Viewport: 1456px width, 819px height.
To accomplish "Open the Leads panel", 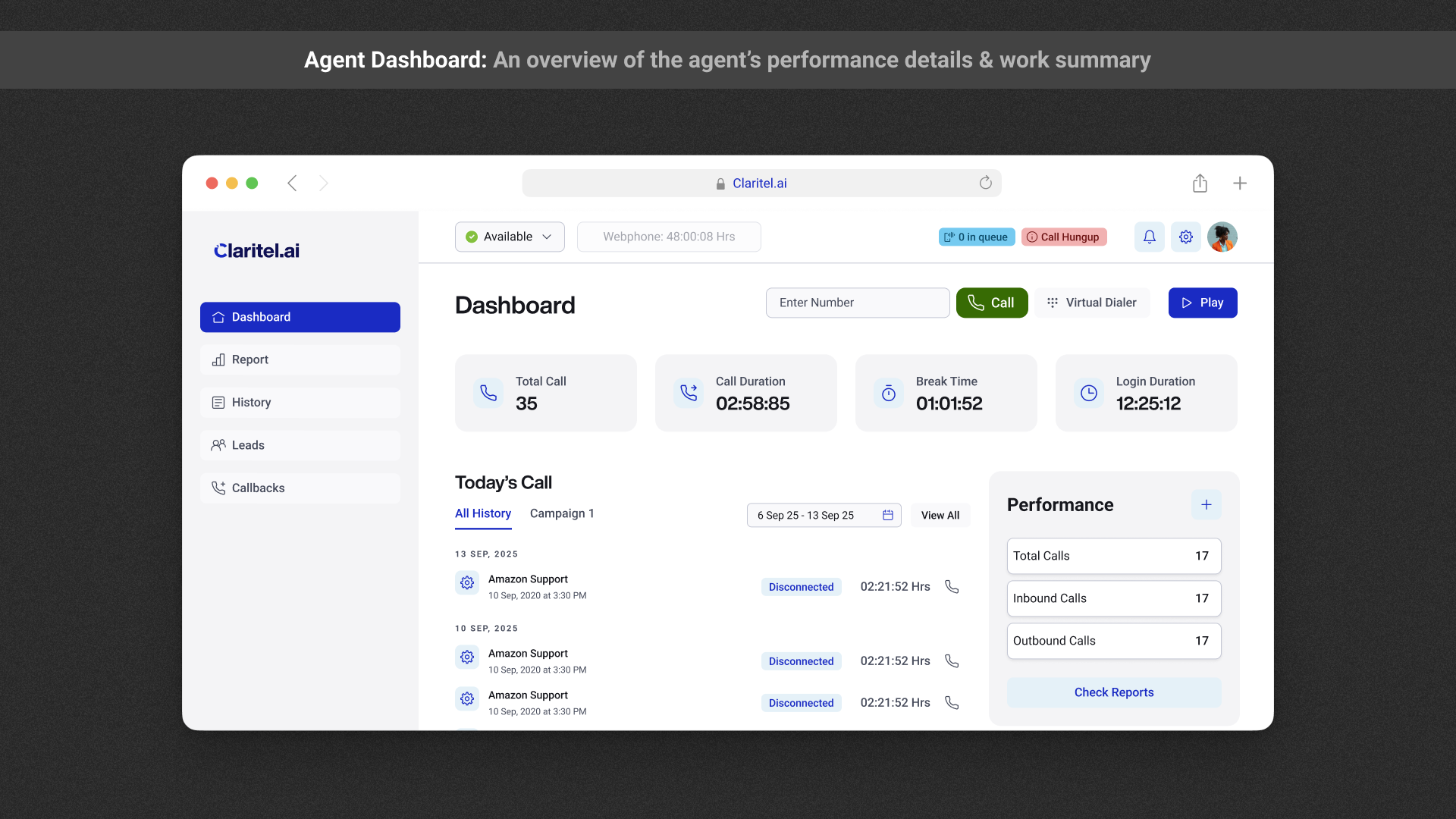I will pyautogui.click(x=219, y=445).
